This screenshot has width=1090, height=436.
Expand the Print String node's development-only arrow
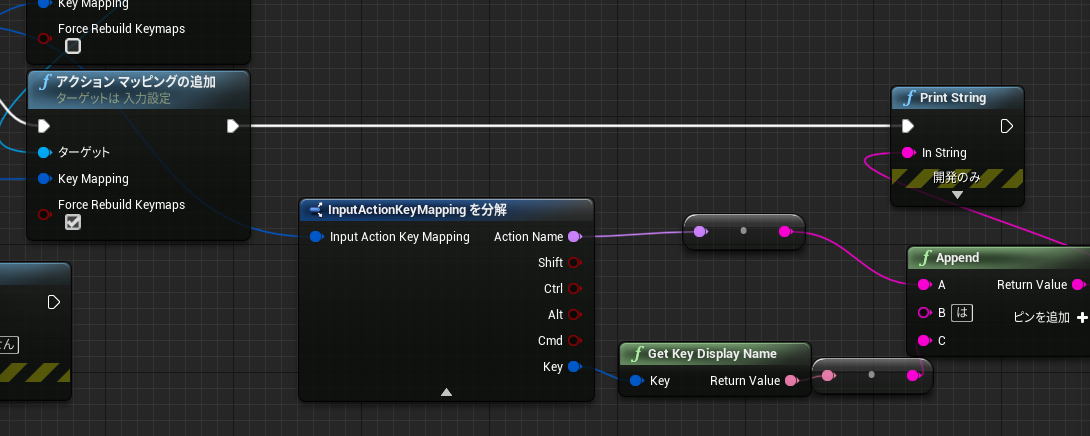pos(957,195)
